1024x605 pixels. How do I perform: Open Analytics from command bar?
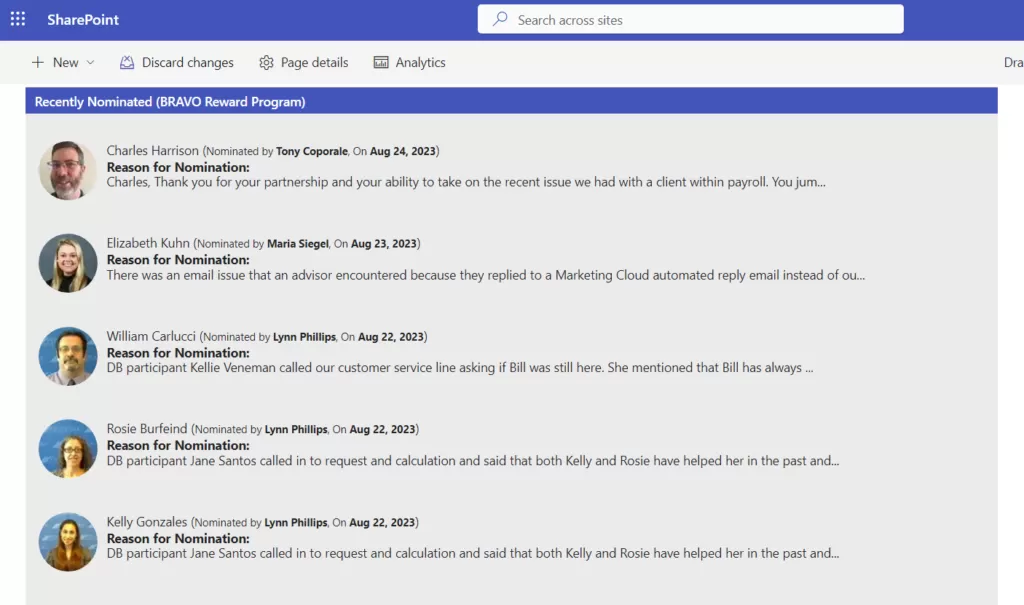tap(420, 62)
